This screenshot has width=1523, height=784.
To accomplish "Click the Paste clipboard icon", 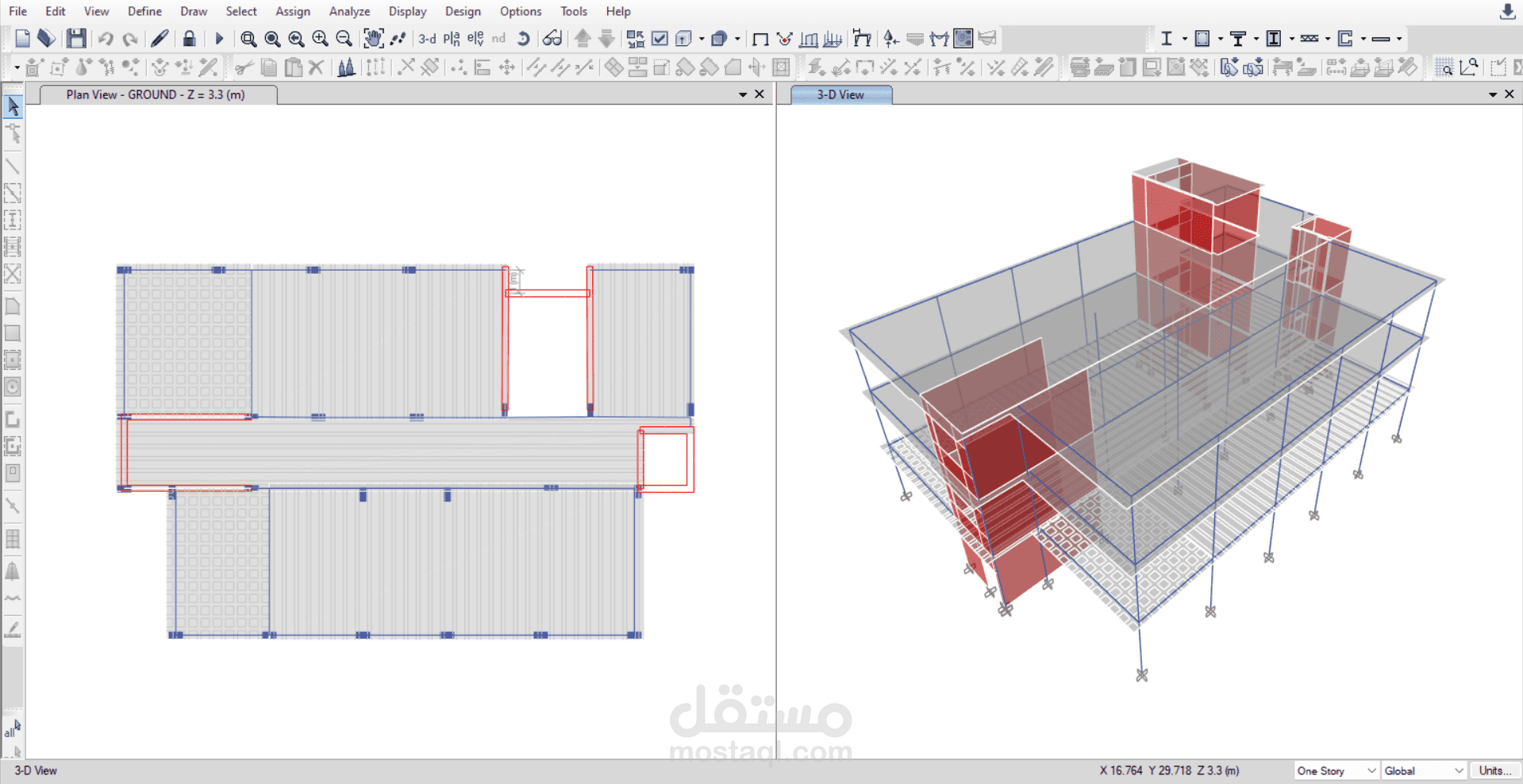I will click(293, 67).
